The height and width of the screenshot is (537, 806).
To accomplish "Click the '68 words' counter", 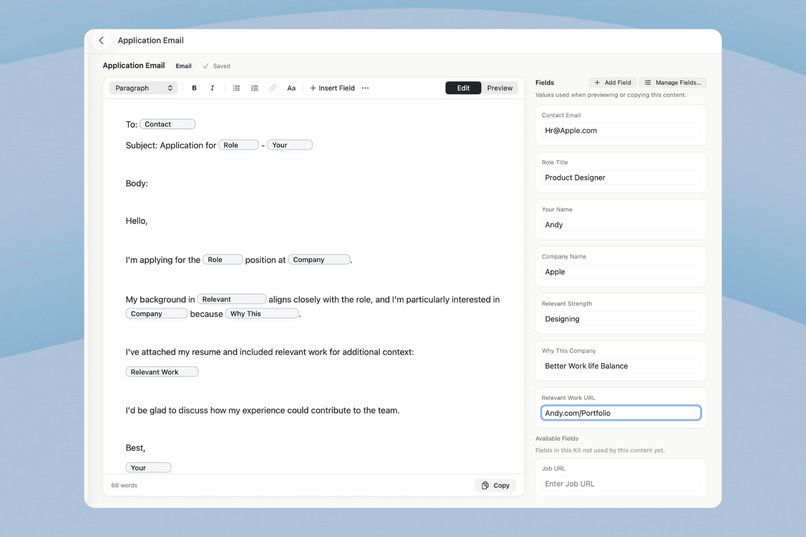I will 124,485.
